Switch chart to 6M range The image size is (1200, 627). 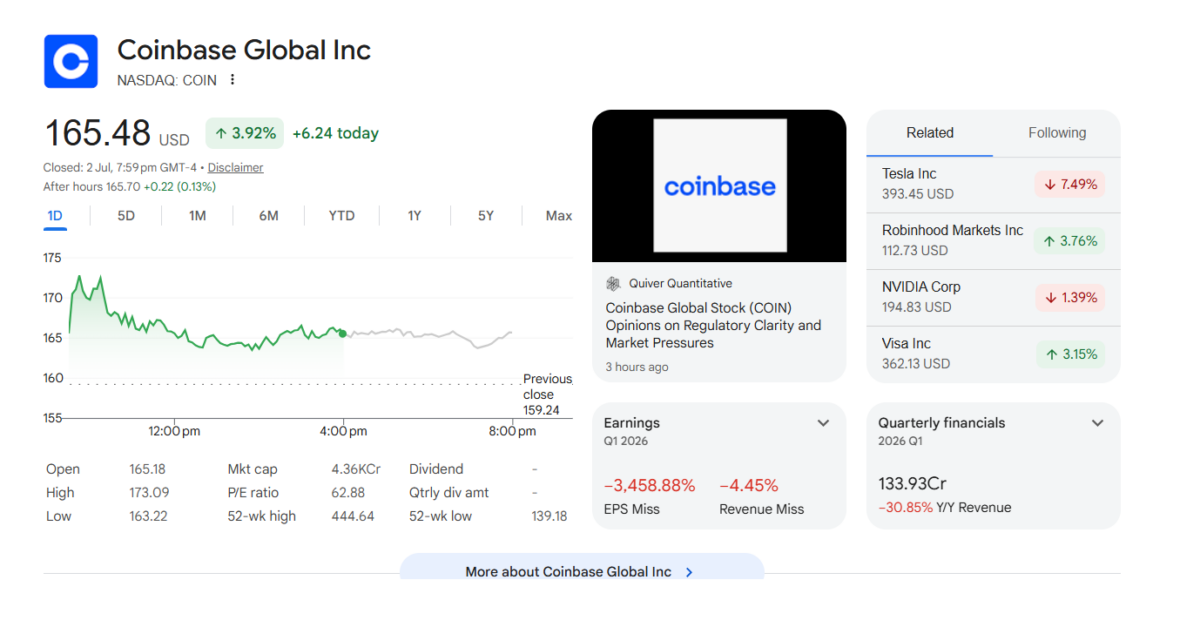tap(269, 216)
